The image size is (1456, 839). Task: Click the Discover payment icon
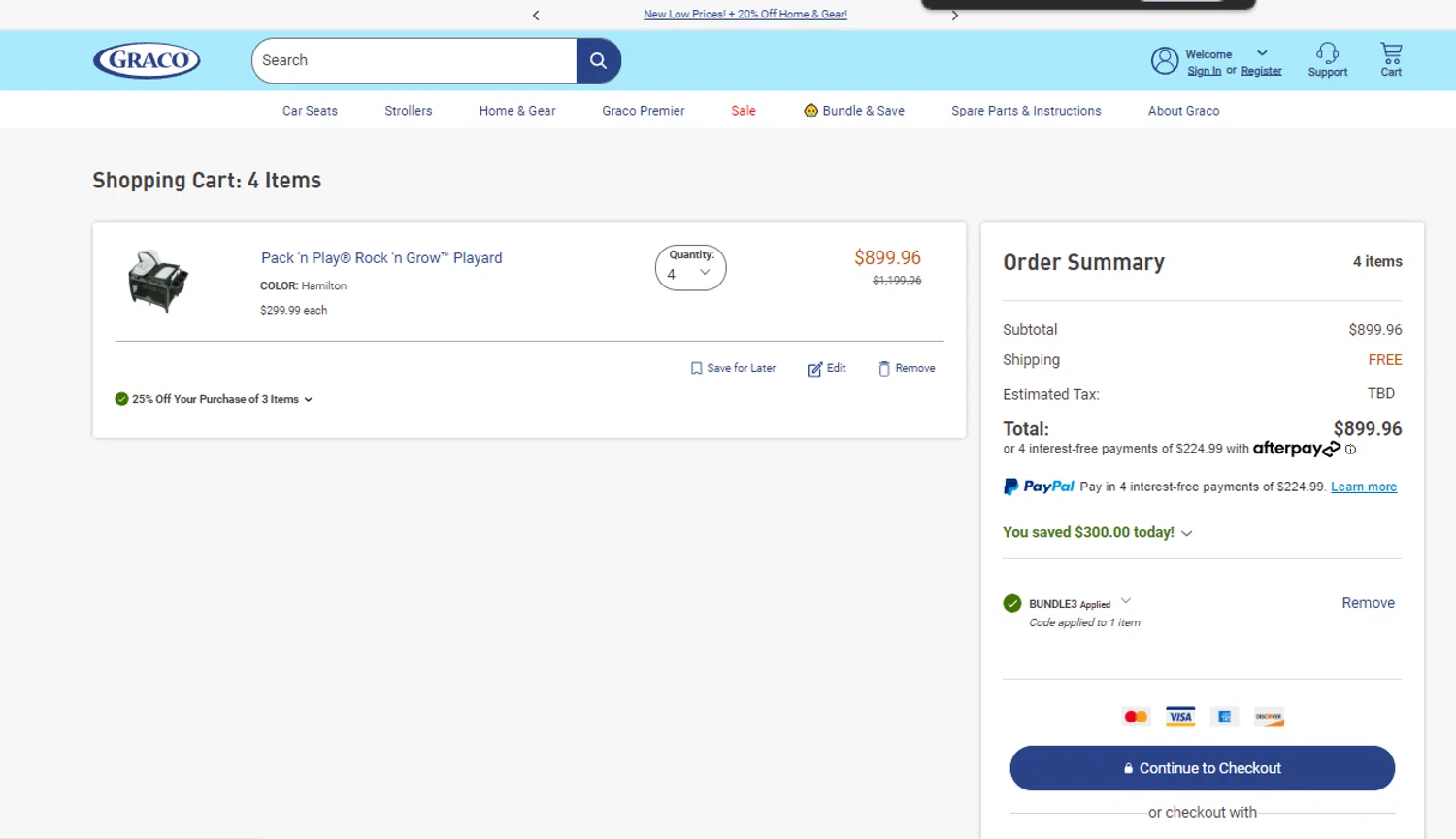pyautogui.click(x=1269, y=717)
